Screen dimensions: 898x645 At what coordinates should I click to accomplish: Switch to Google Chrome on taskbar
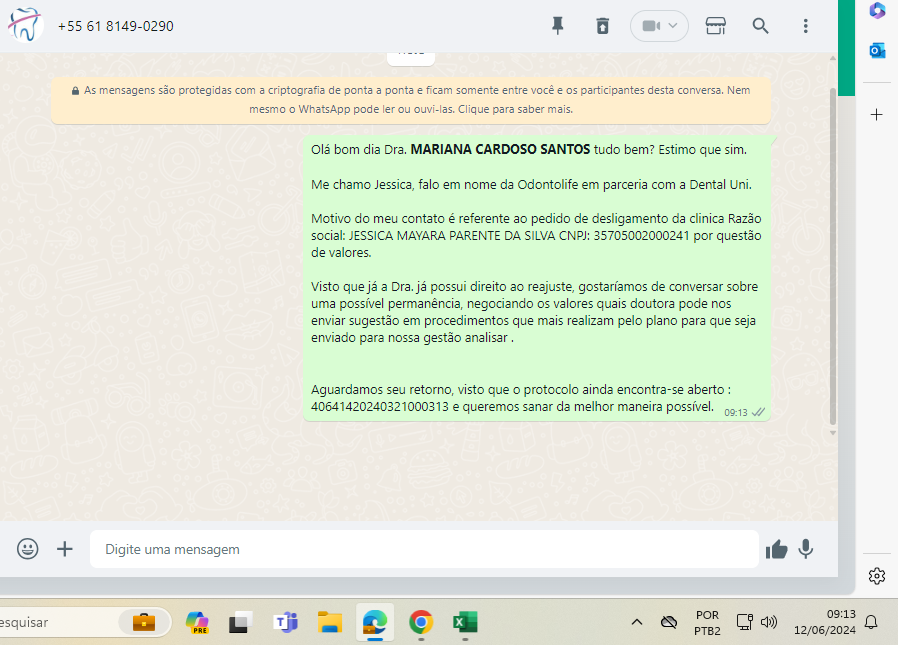click(x=421, y=622)
